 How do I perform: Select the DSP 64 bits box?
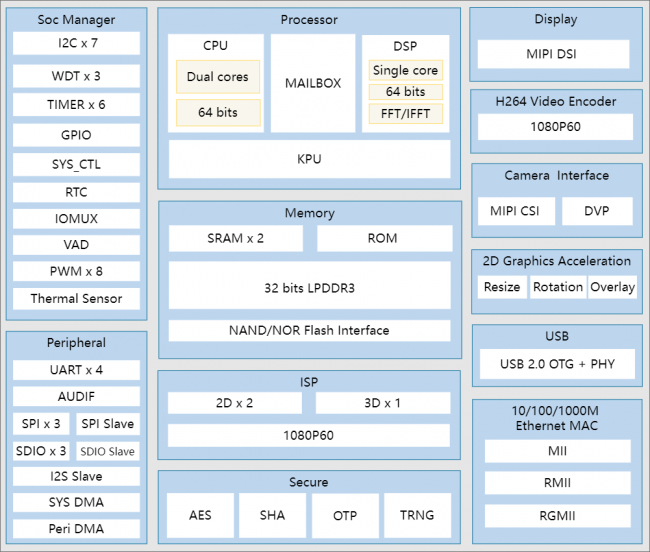point(405,92)
